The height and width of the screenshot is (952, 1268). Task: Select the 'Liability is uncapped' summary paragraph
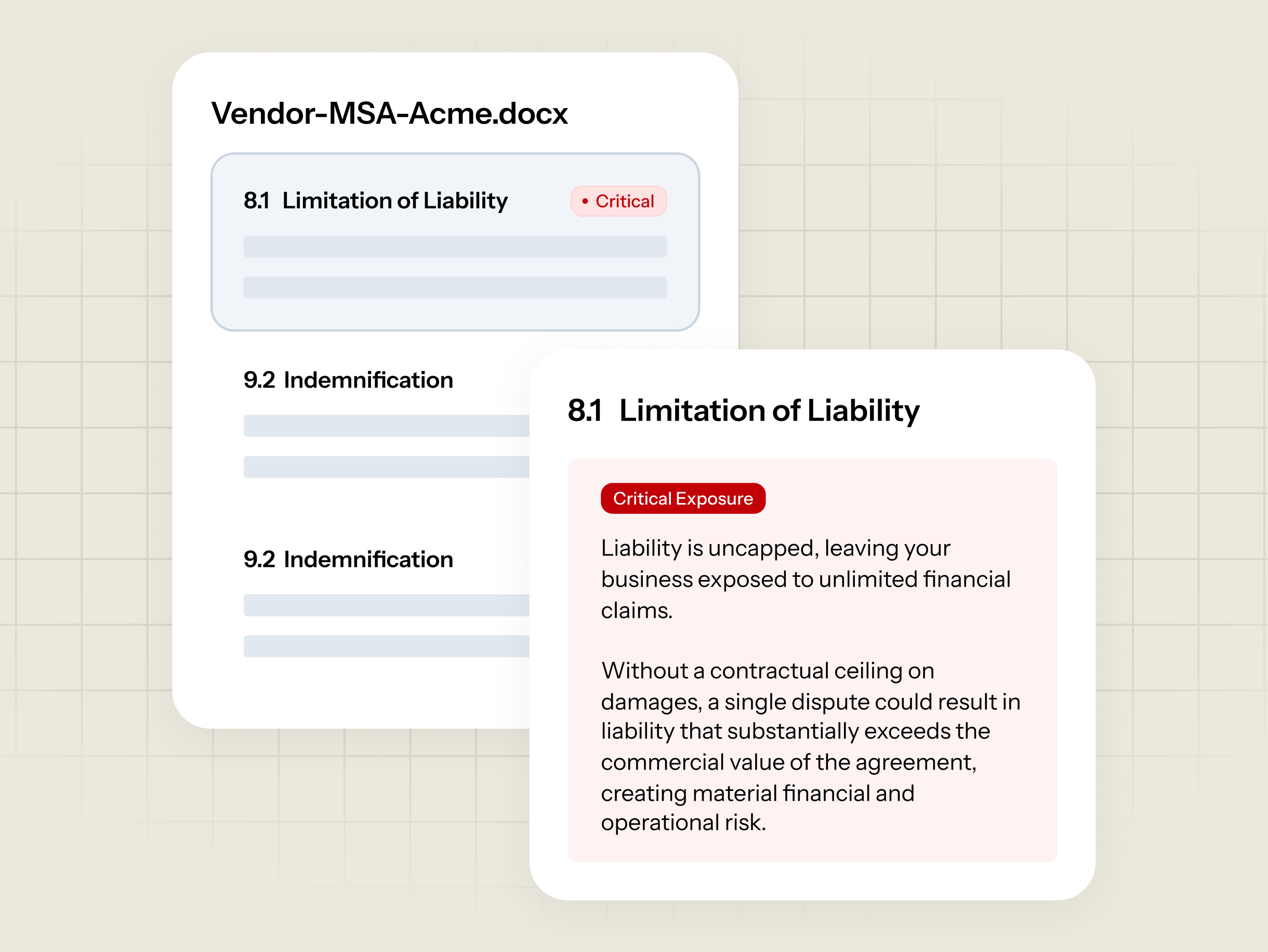(x=805, y=579)
